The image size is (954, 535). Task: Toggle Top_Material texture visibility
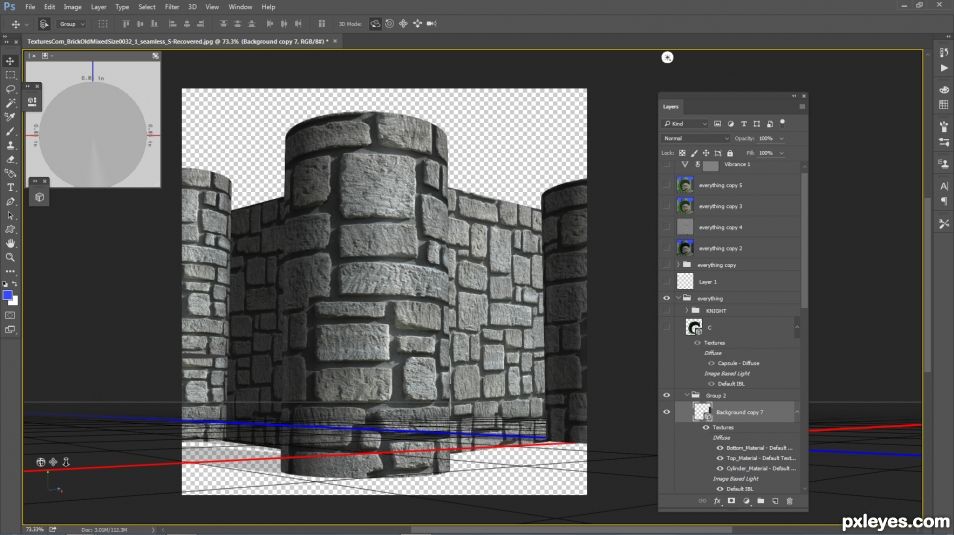(720, 458)
